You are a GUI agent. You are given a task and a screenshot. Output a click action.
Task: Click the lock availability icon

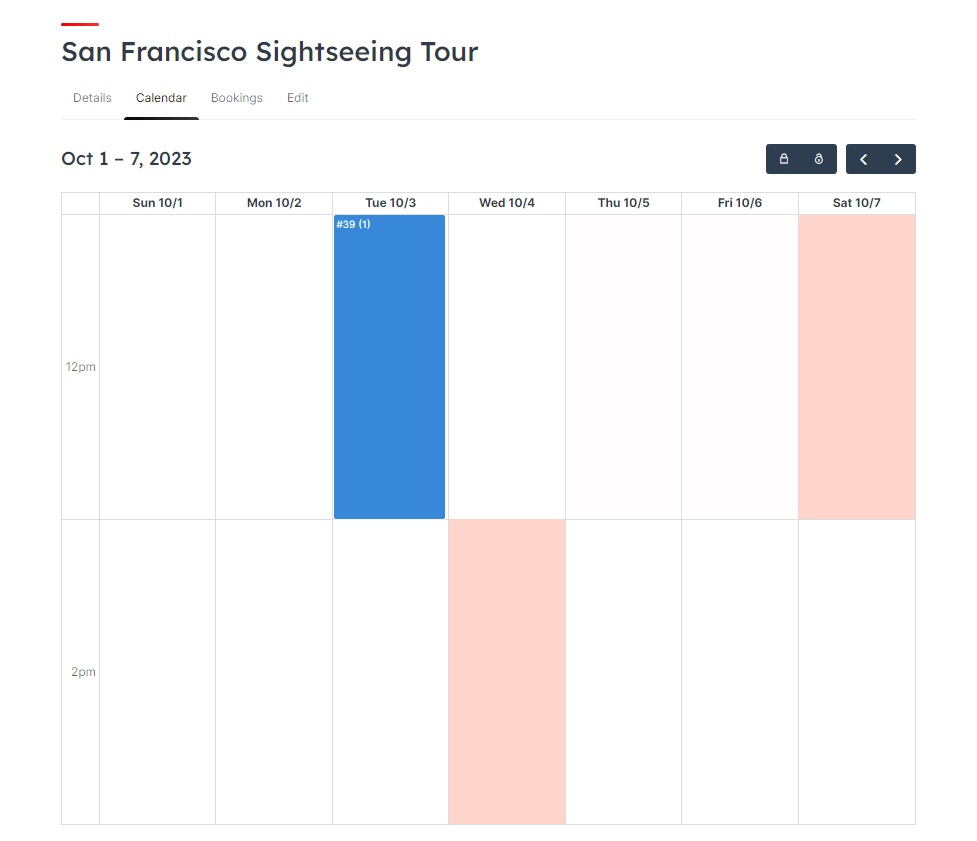click(784, 159)
